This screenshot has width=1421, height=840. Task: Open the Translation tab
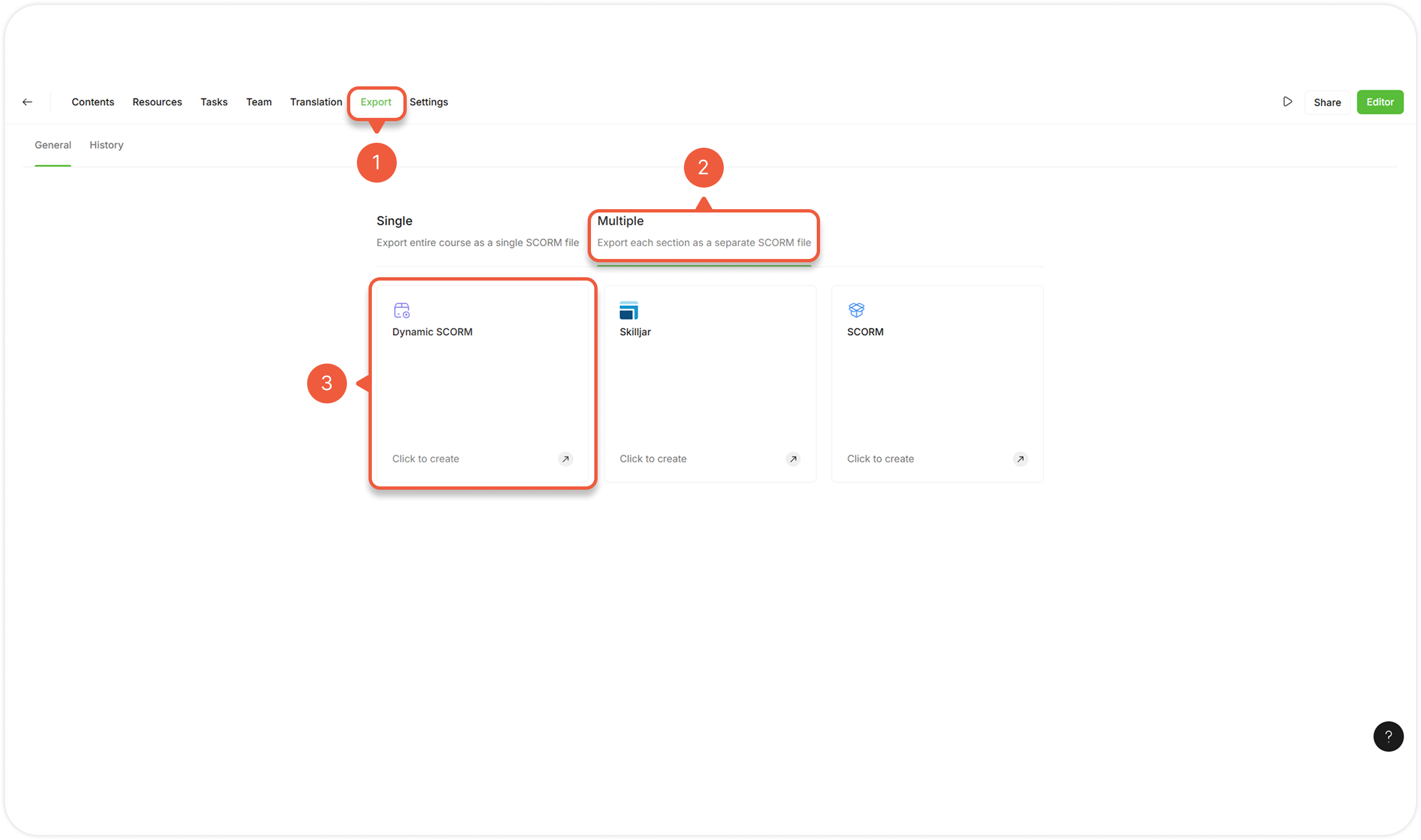[316, 102]
